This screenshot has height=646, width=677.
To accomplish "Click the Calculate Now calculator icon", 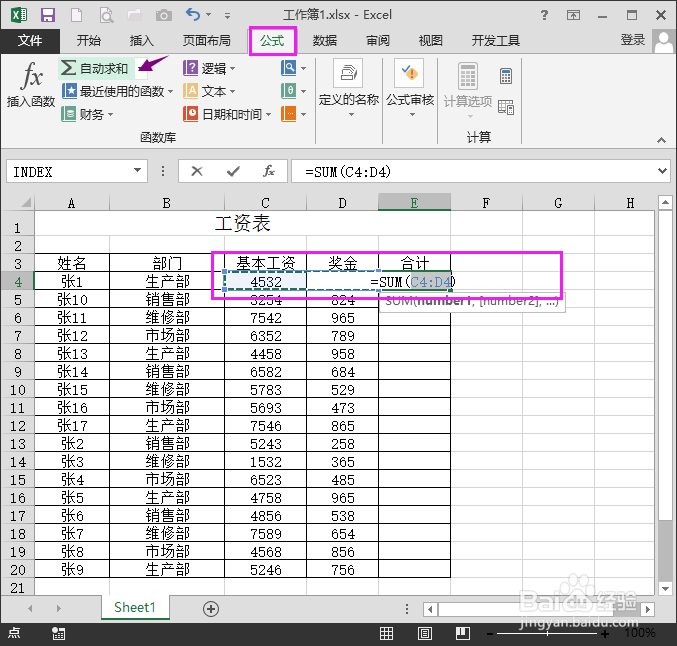I will tap(506, 76).
